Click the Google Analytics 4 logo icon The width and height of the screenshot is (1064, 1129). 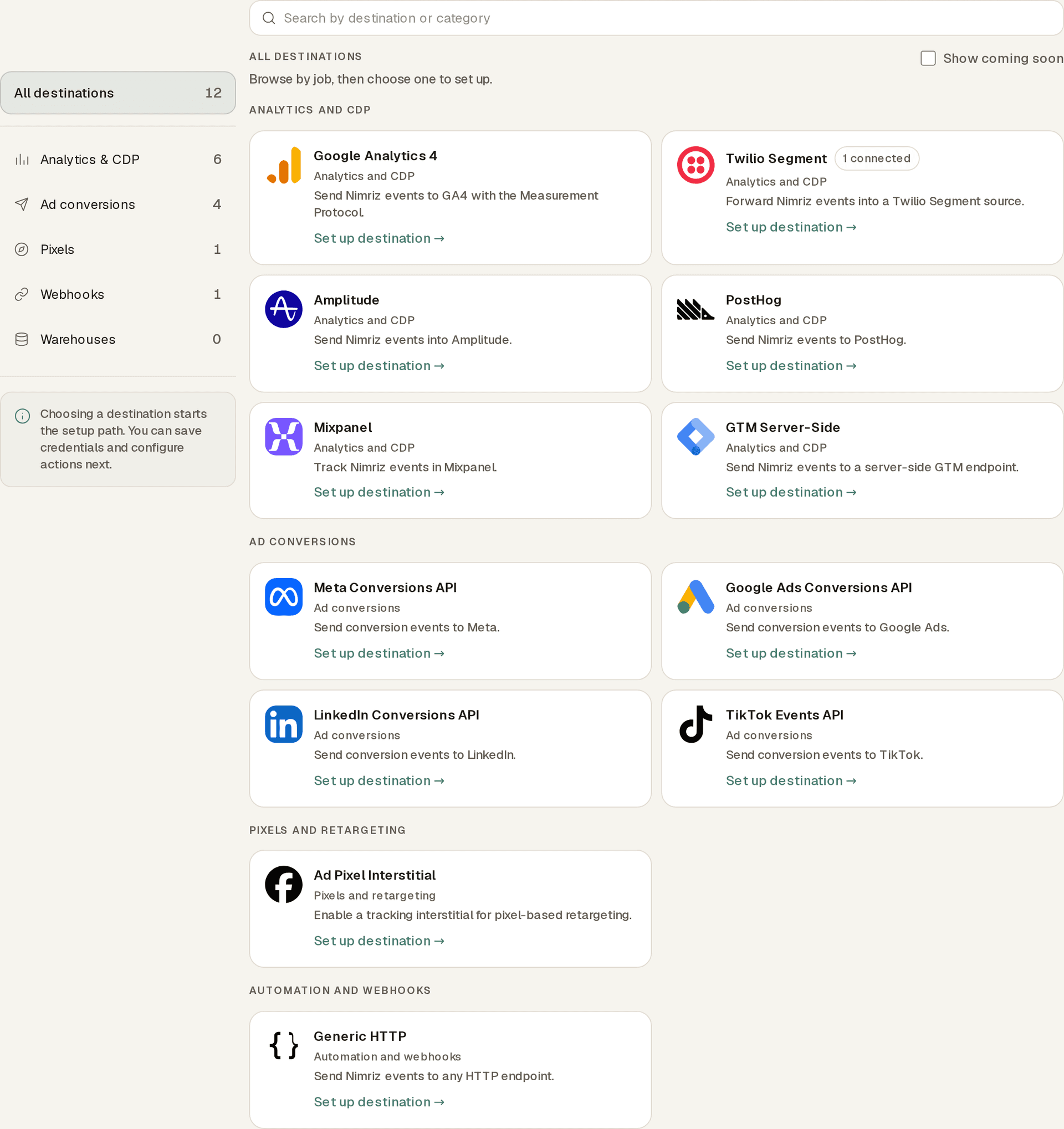(x=283, y=165)
